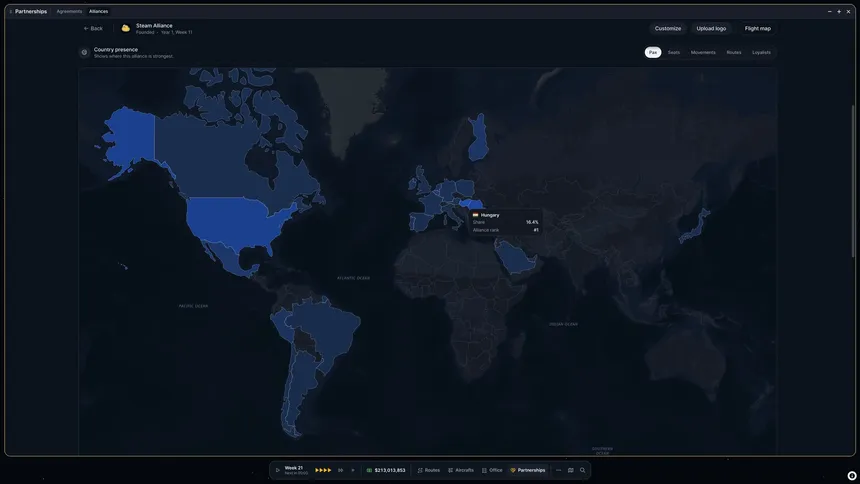Click the map icon in bottom bar
The image size is (860, 484).
pos(570,470)
